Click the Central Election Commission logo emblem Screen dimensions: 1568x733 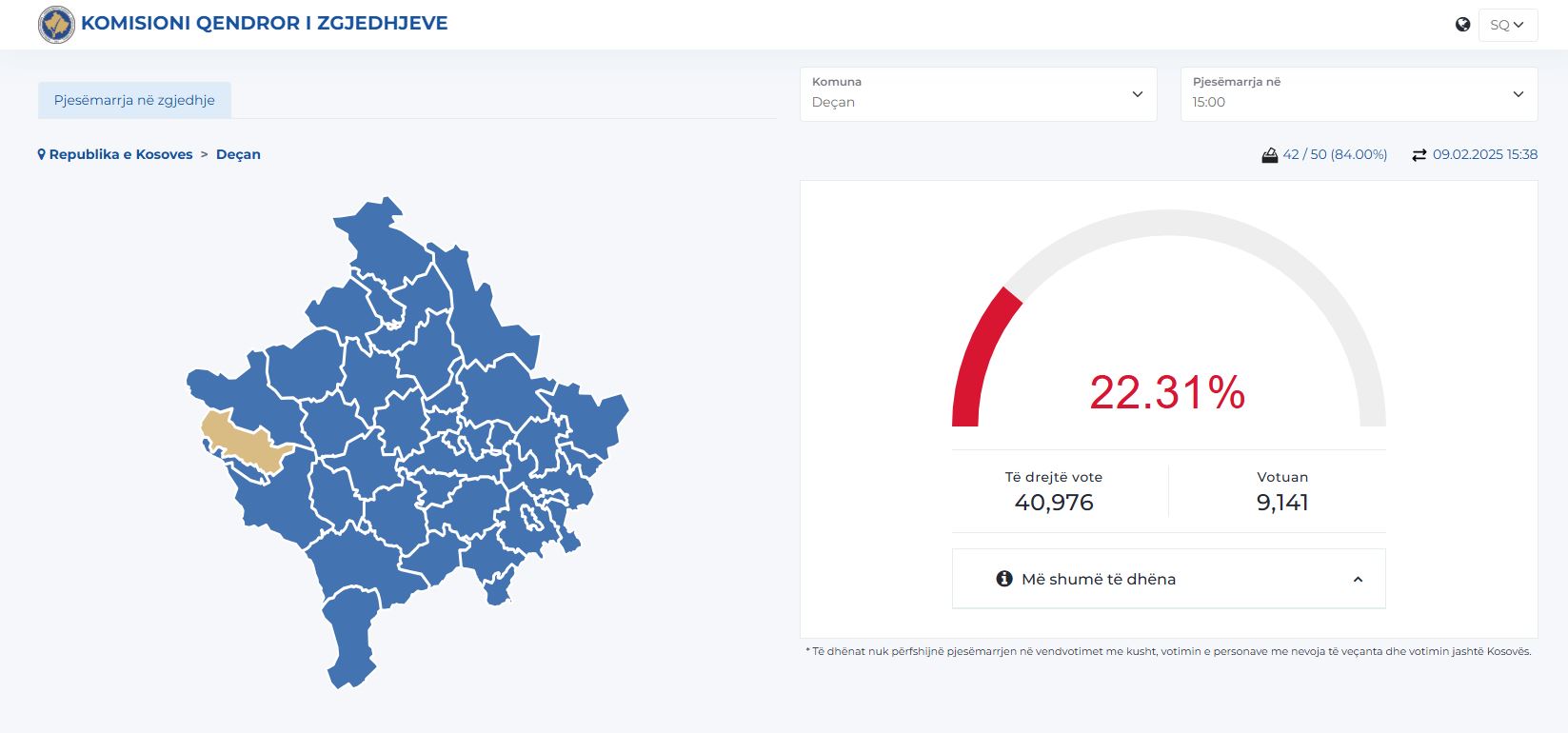pos(56,25)
